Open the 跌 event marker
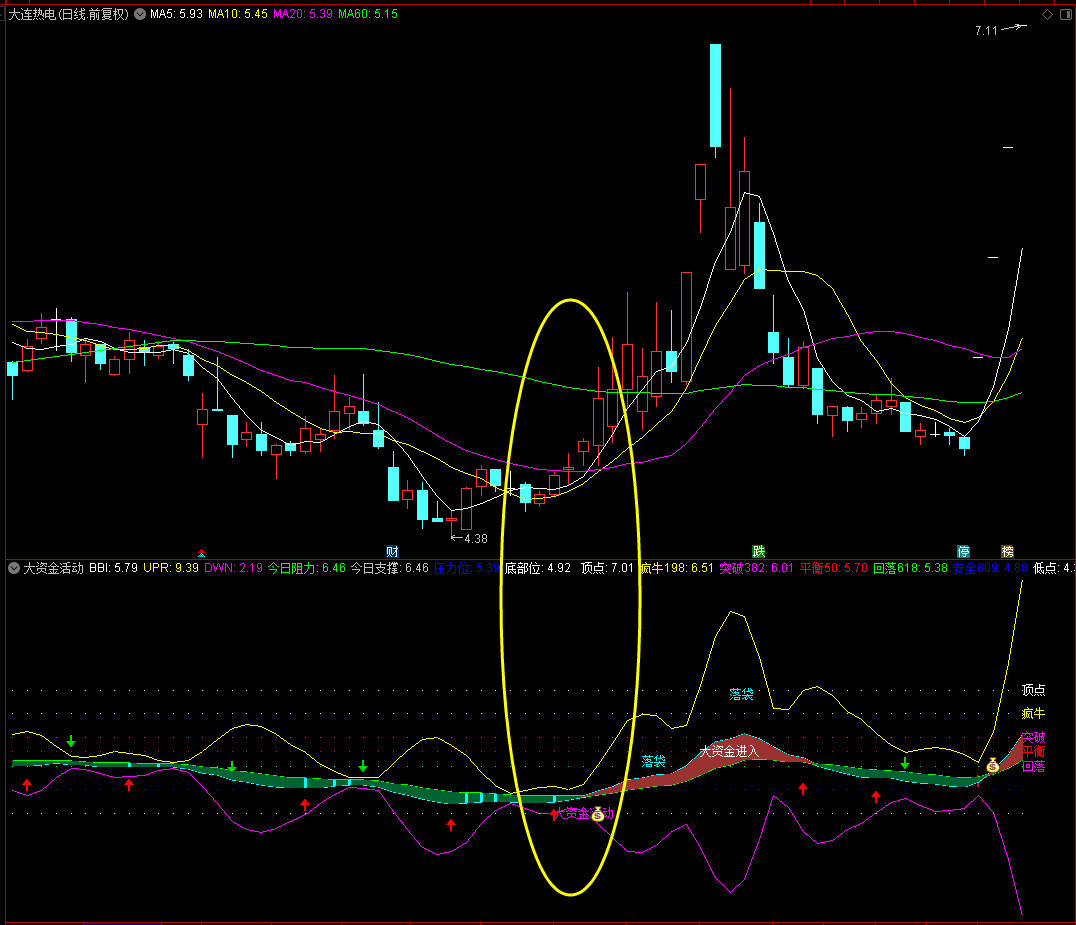 coord(758,552)
